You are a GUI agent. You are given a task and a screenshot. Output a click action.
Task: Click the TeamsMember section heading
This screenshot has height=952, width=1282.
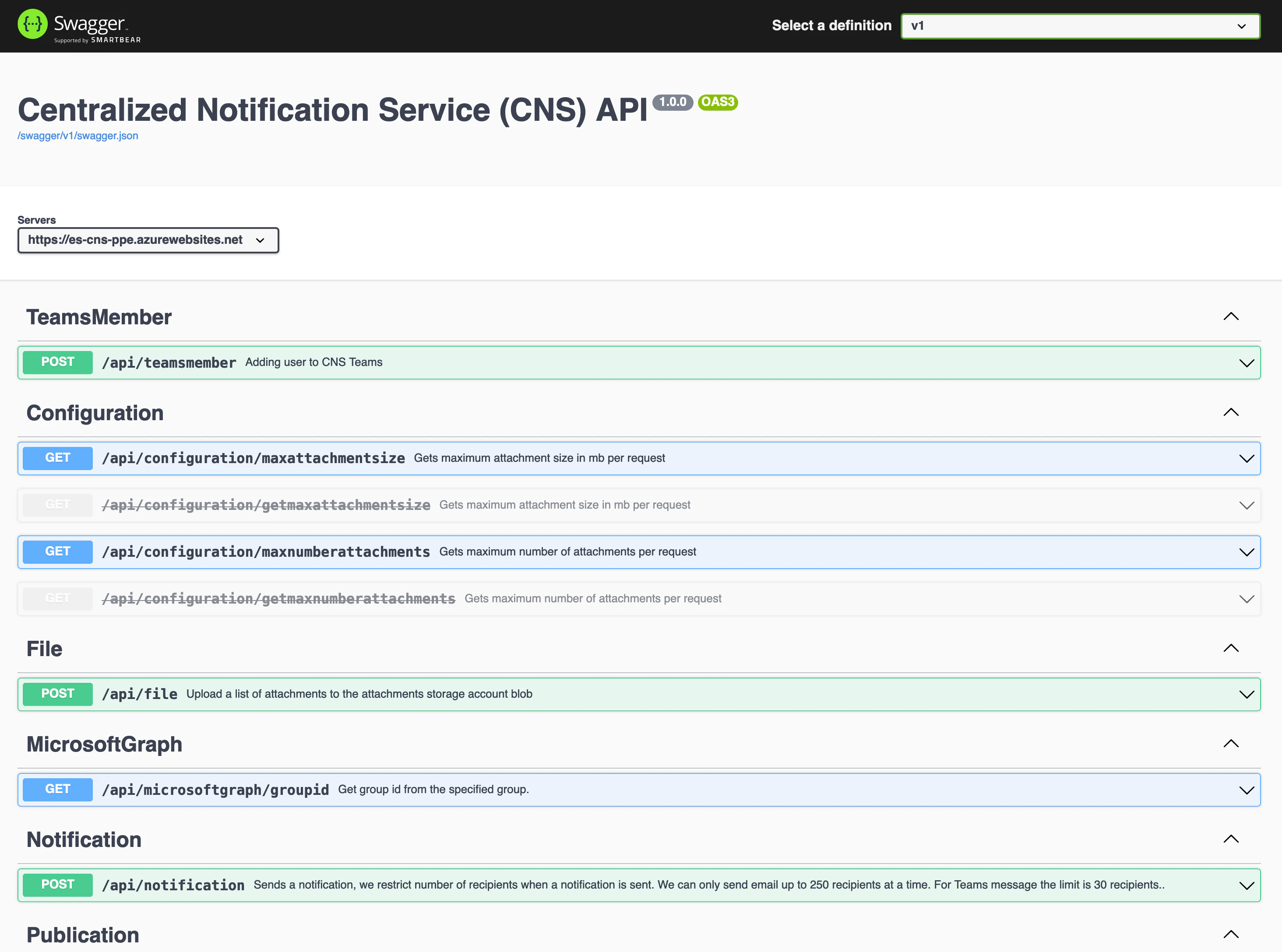[x=99, y=317]
